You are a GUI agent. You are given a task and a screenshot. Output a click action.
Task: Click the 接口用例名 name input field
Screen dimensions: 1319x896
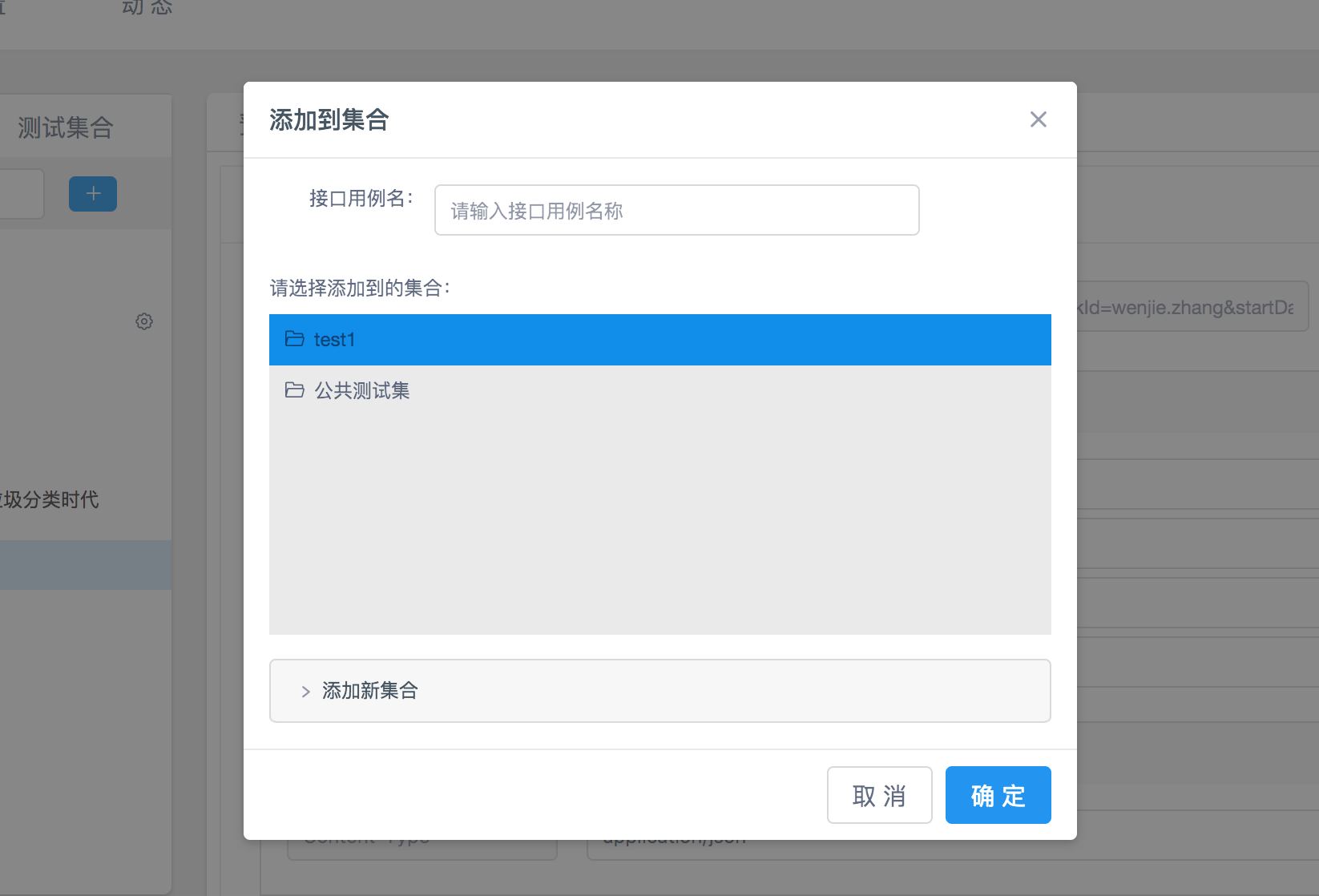[676, 210]
